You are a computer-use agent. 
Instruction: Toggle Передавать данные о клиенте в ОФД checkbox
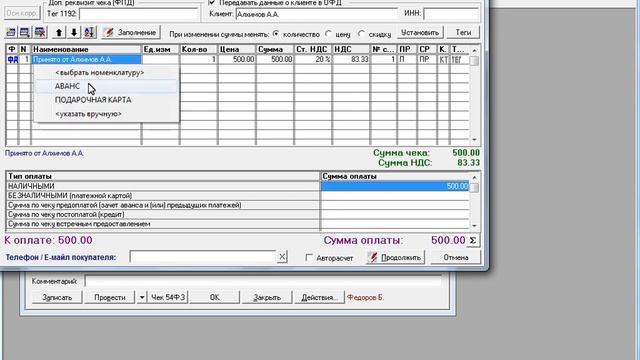click(211, 2)
